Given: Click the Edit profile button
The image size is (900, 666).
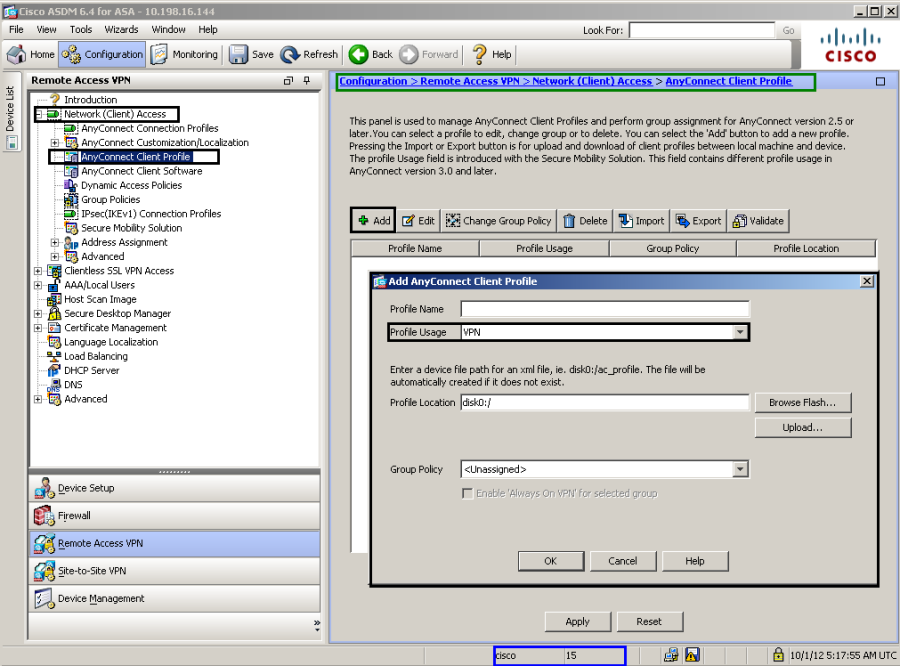Looking at the screenshot, I should pos(418,220).
